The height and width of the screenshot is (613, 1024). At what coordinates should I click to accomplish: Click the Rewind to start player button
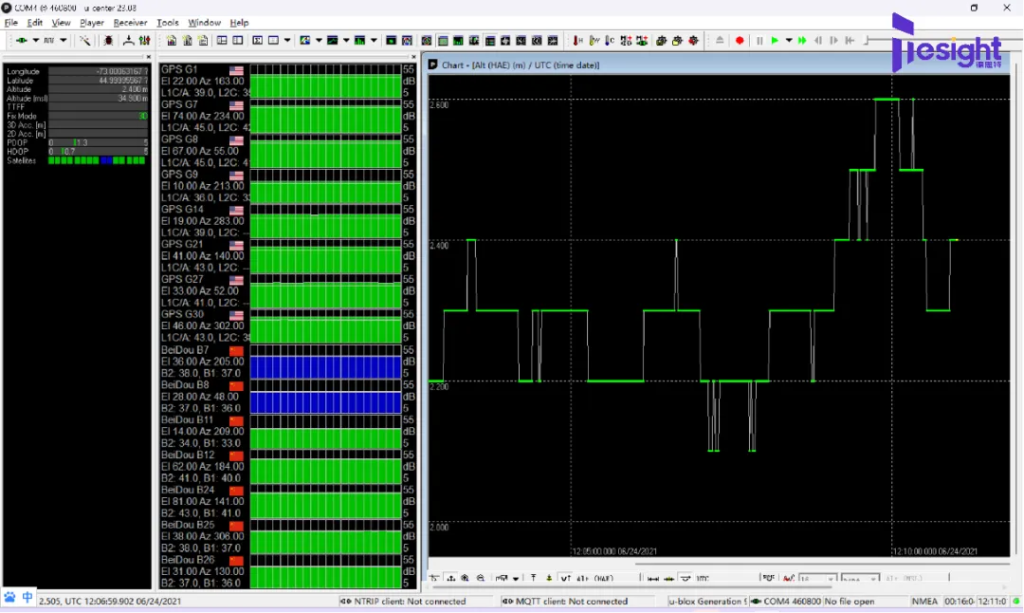850,40
